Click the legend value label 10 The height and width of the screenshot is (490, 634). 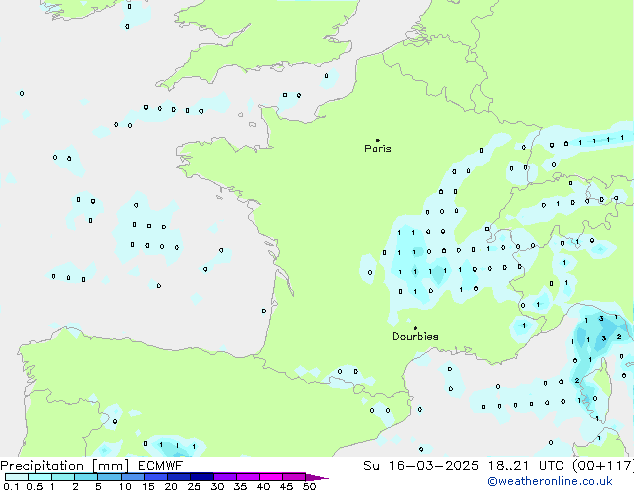(x=124, y=486)
